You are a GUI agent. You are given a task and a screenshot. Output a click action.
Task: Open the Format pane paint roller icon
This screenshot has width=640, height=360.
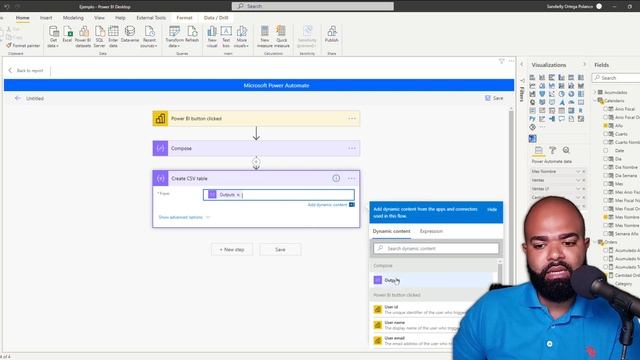552,150
